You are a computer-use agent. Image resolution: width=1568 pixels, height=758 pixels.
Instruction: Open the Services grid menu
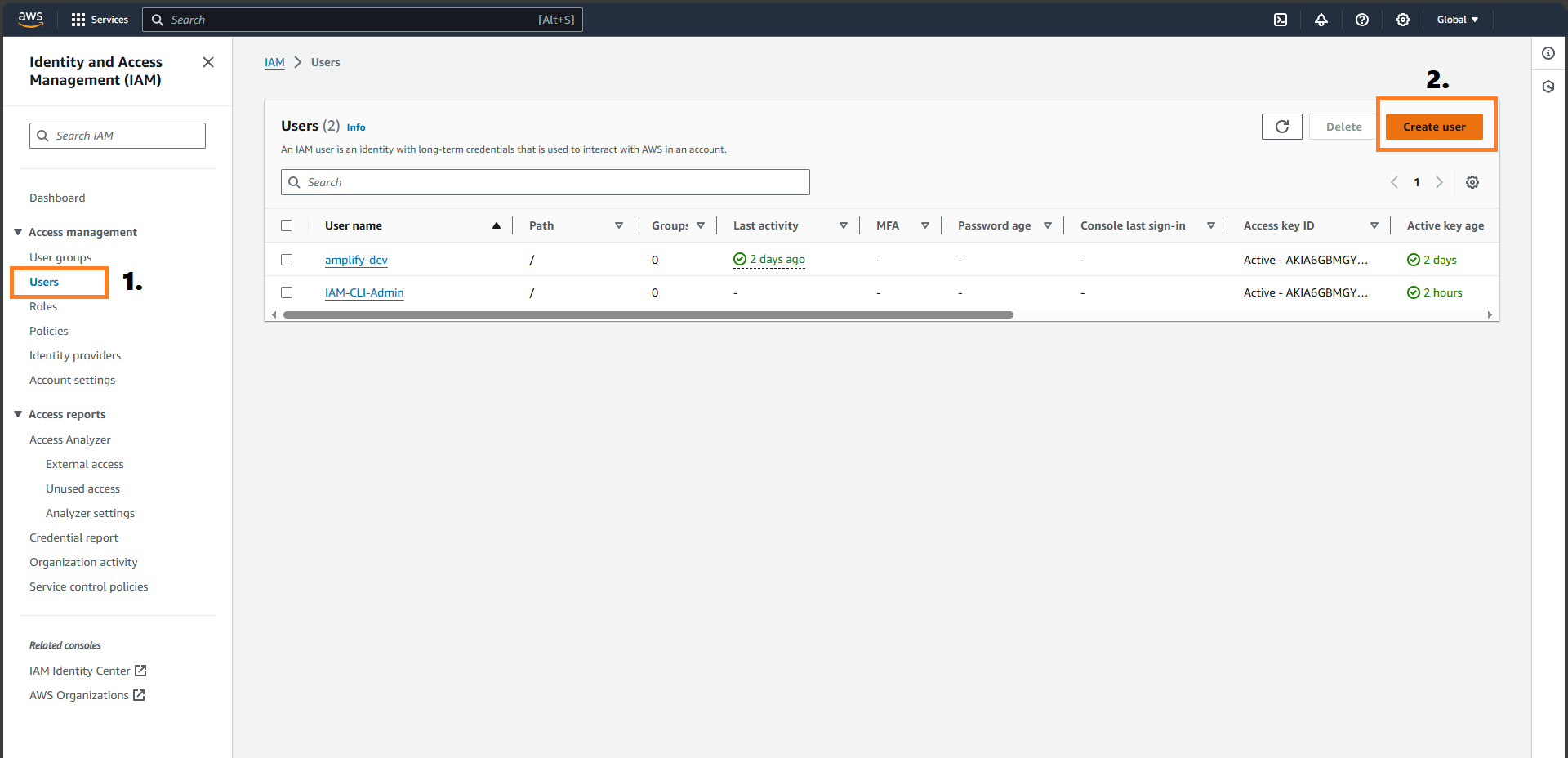tap(100, 20)
